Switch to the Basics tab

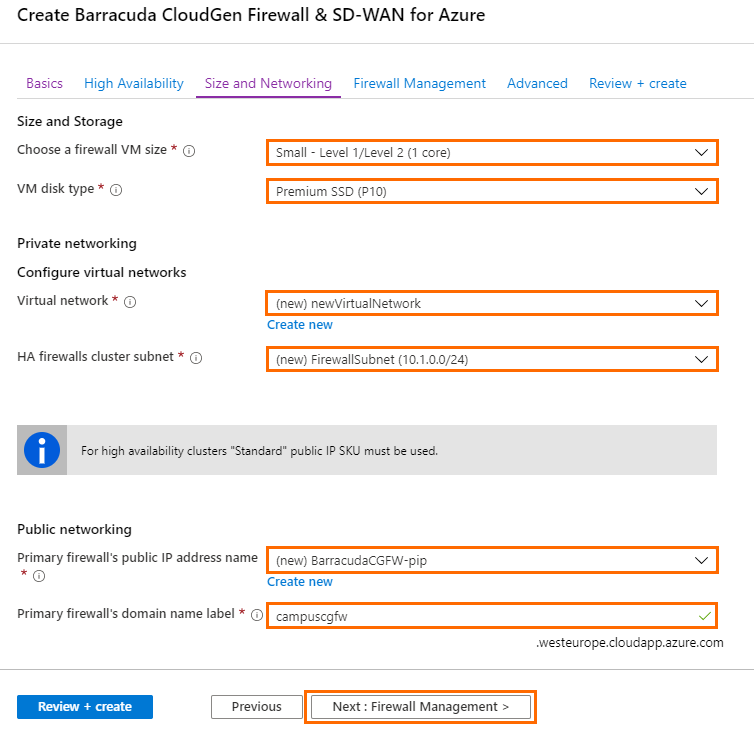[x=44, y=84]
